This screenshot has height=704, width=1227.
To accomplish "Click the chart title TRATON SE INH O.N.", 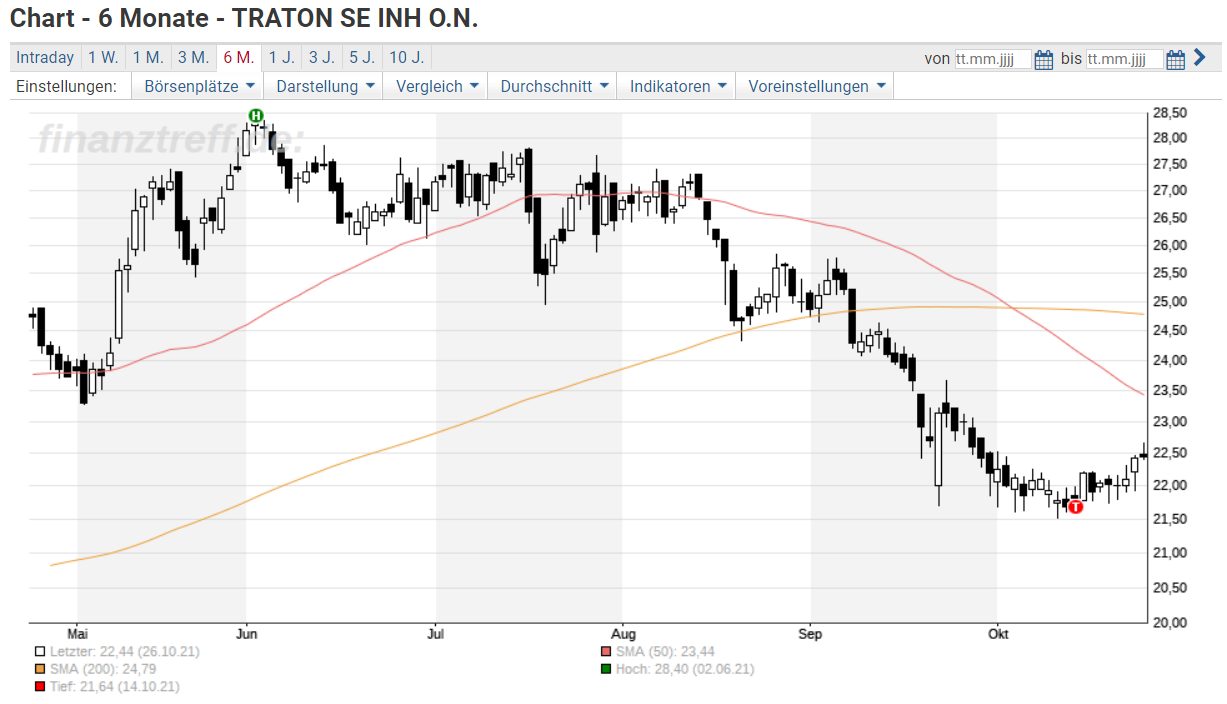I will click(355, 18).
